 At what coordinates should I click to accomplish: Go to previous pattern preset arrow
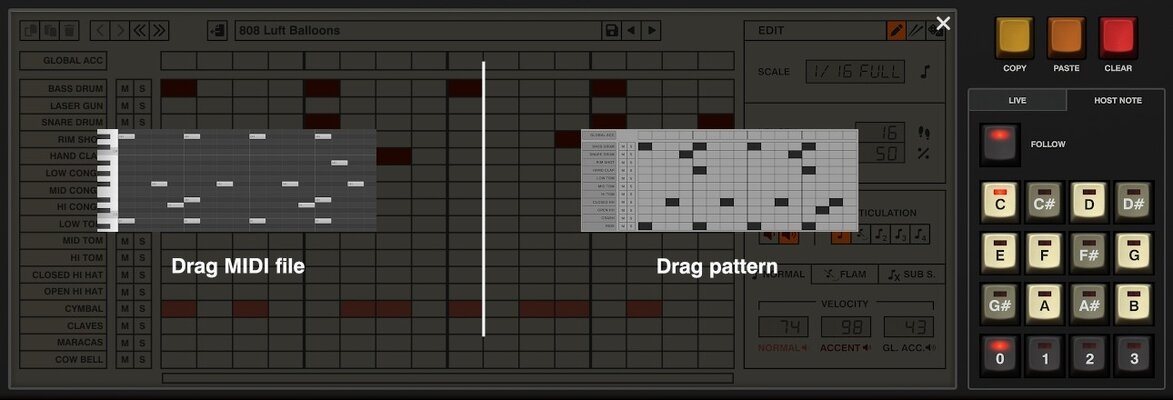(631, 31)
